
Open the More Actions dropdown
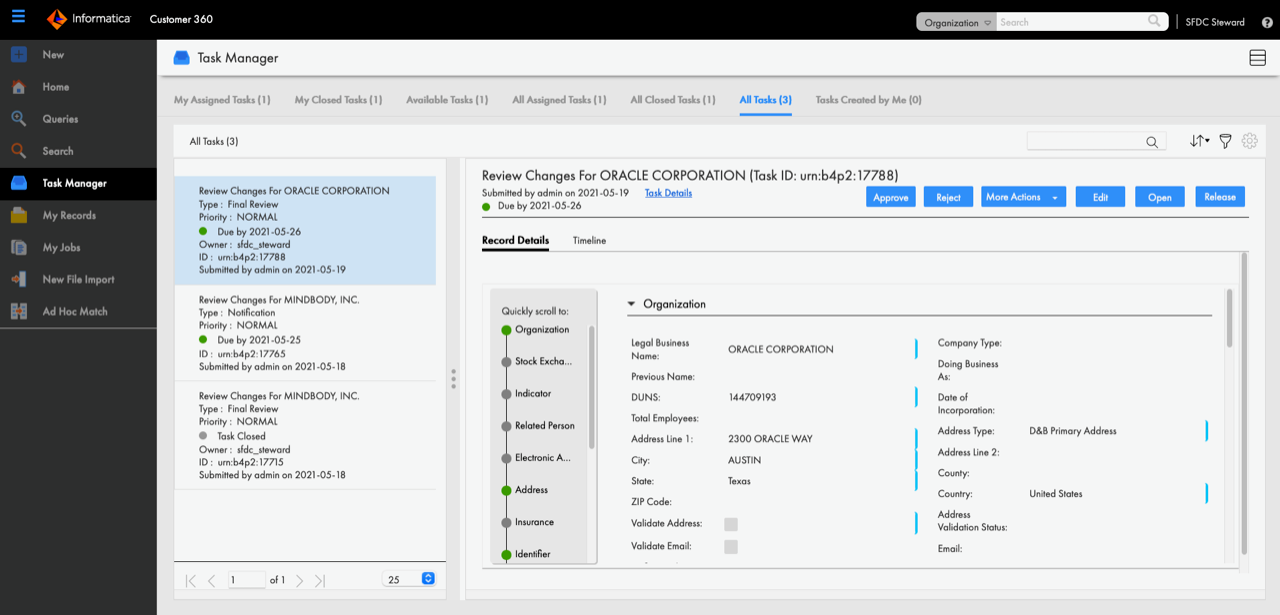[1023, 197]
